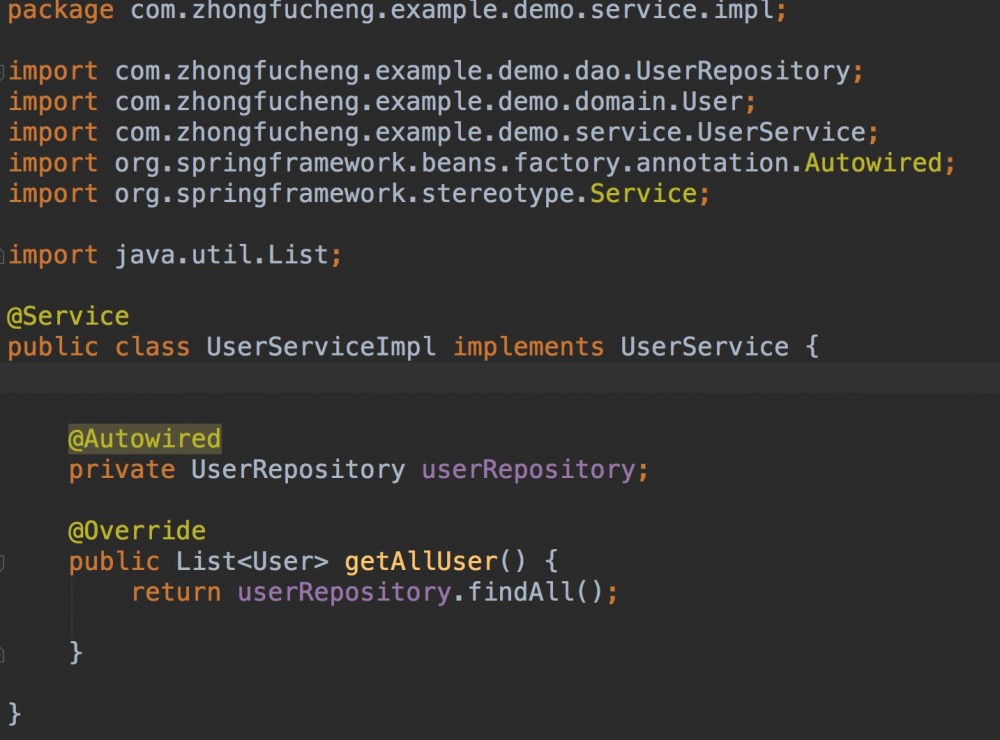Image resolution: width=1000 pixels, height=740 pixels.
Task: Click the gutter icon beside getAllUser method
Action: [4, 561]
